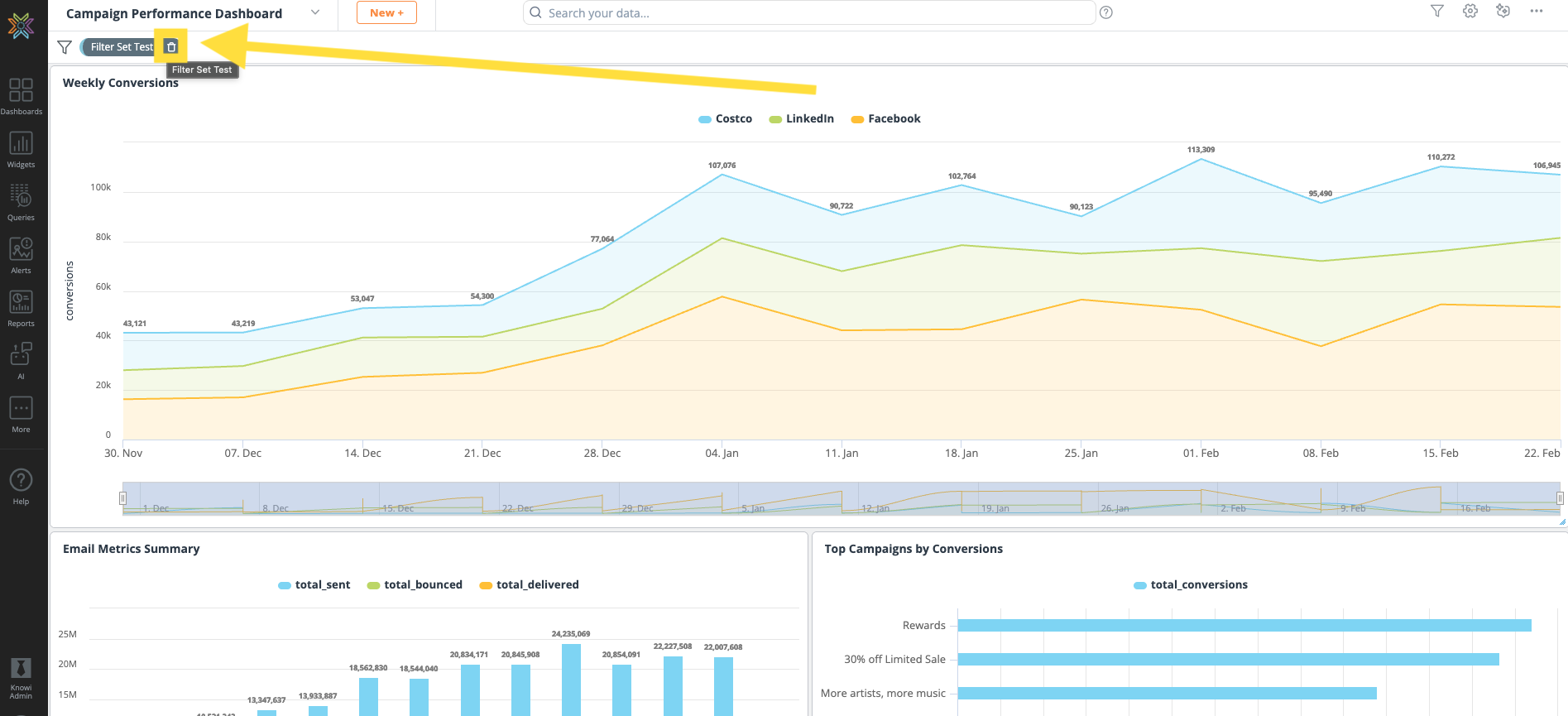This screenshot has height=716, width=1568.
Task: Delete the Filter Set Test filter
Action: (171, 47)
